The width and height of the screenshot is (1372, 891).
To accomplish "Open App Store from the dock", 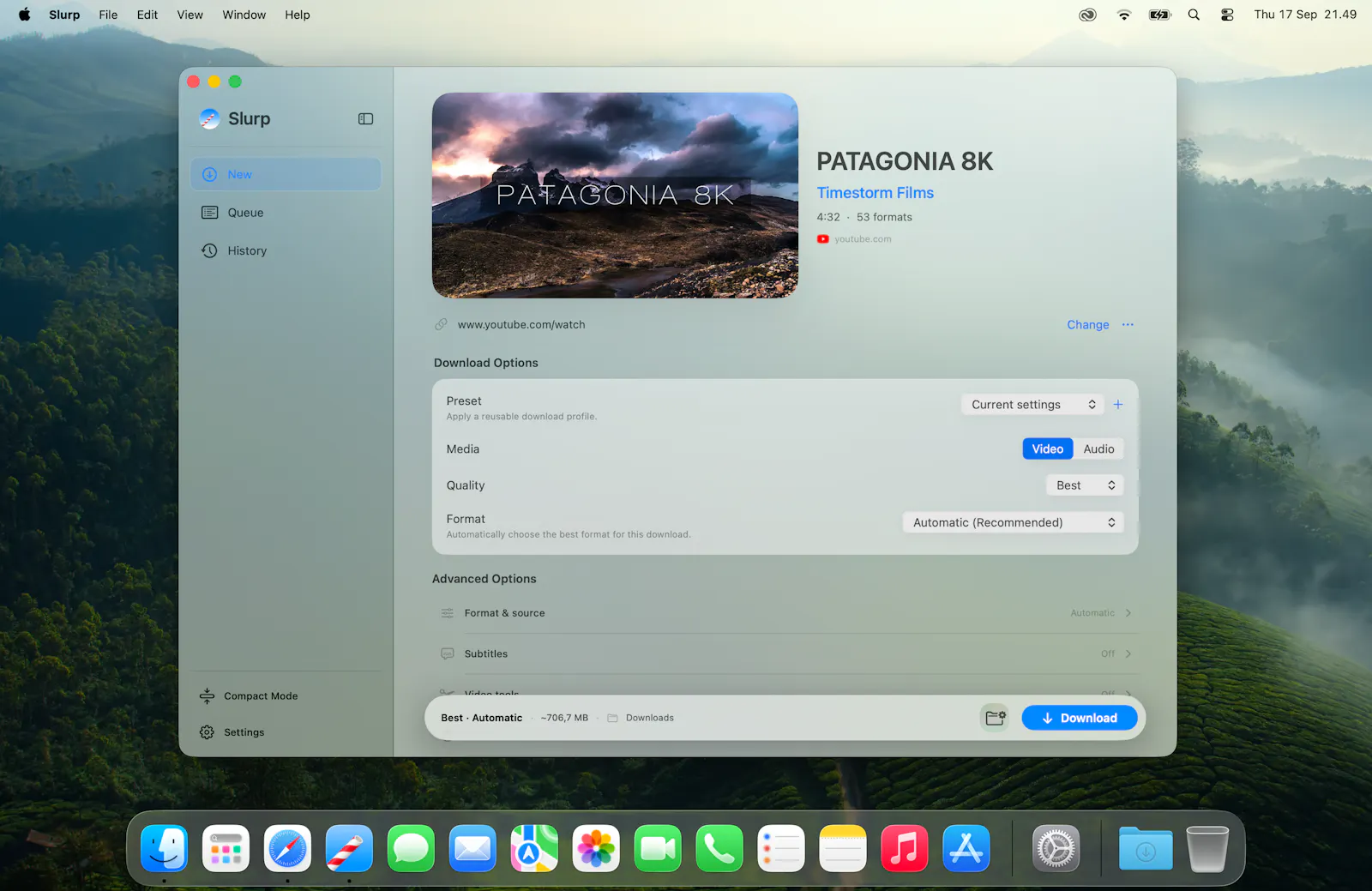I will click(966, 849).
